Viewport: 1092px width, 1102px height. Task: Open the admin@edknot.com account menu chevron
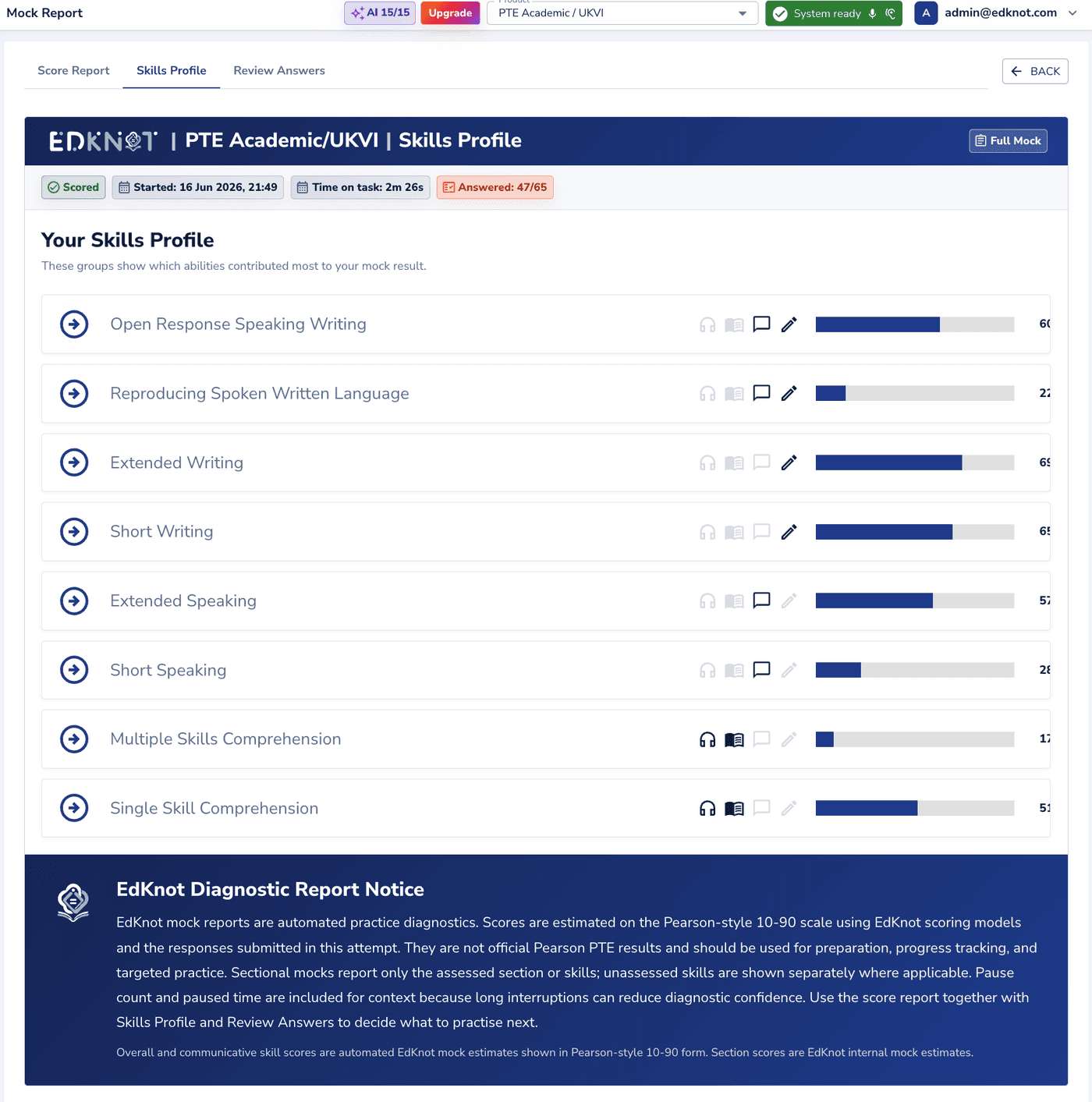[x=1072, y=13]
